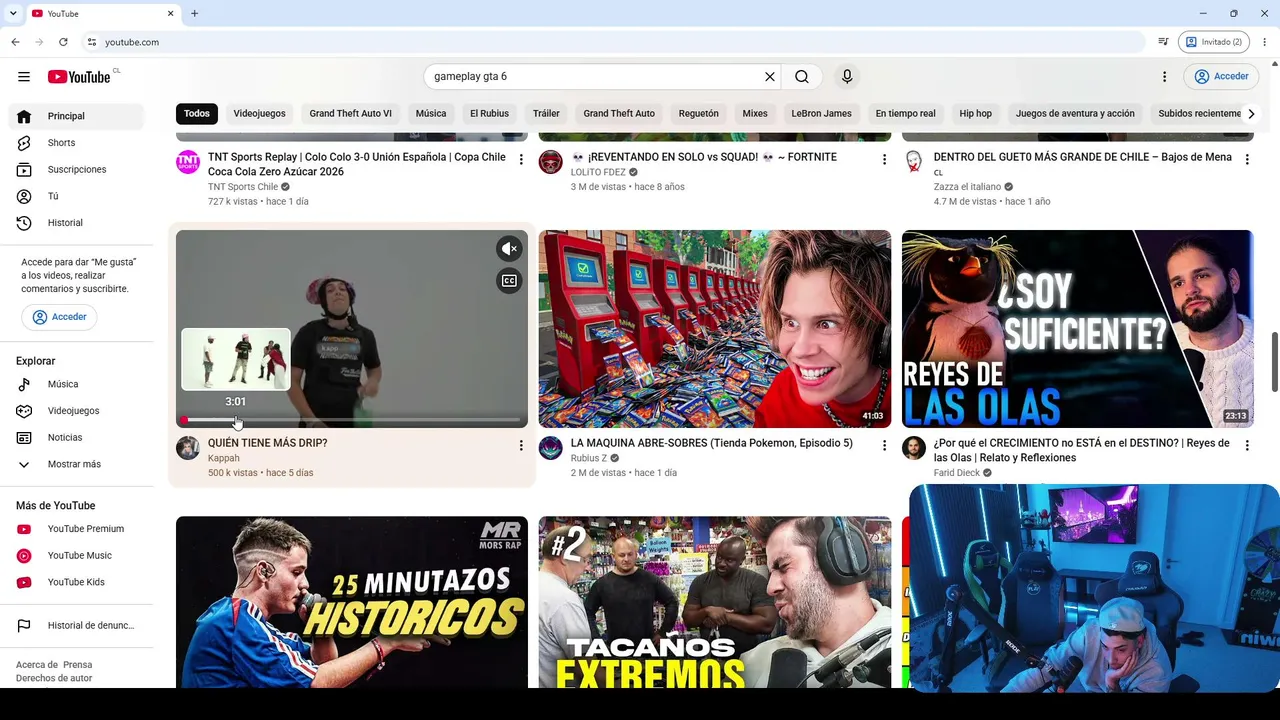Open the Prensa footer link
The height and width of the screenshot is (720, 1280).
pyautogui.click(x=77, y=665)
